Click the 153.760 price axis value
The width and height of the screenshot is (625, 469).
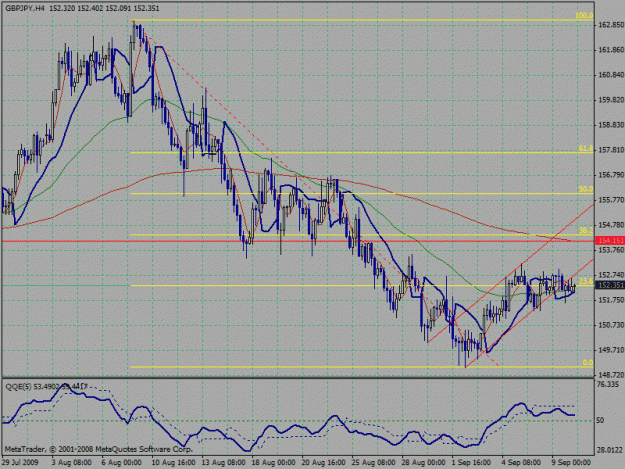click(x=611, y=250)
